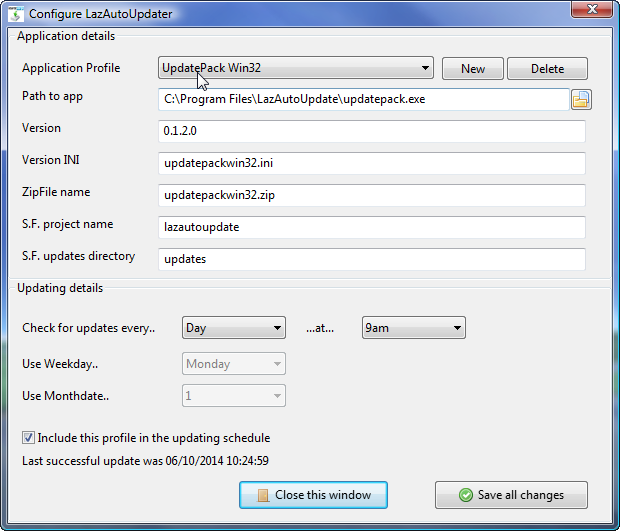Click the 'Configure LazAutoUpdater' window title

pyautogui.click(x=100, y=14)
